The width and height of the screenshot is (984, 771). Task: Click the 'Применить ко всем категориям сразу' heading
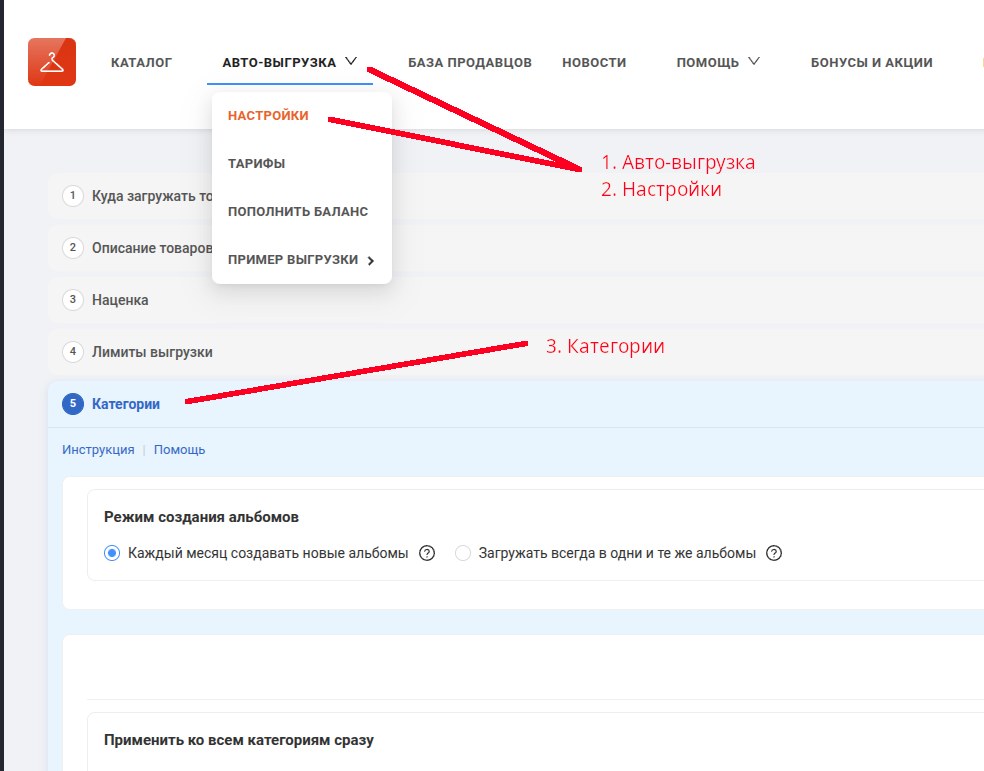(x=238, y=740)
